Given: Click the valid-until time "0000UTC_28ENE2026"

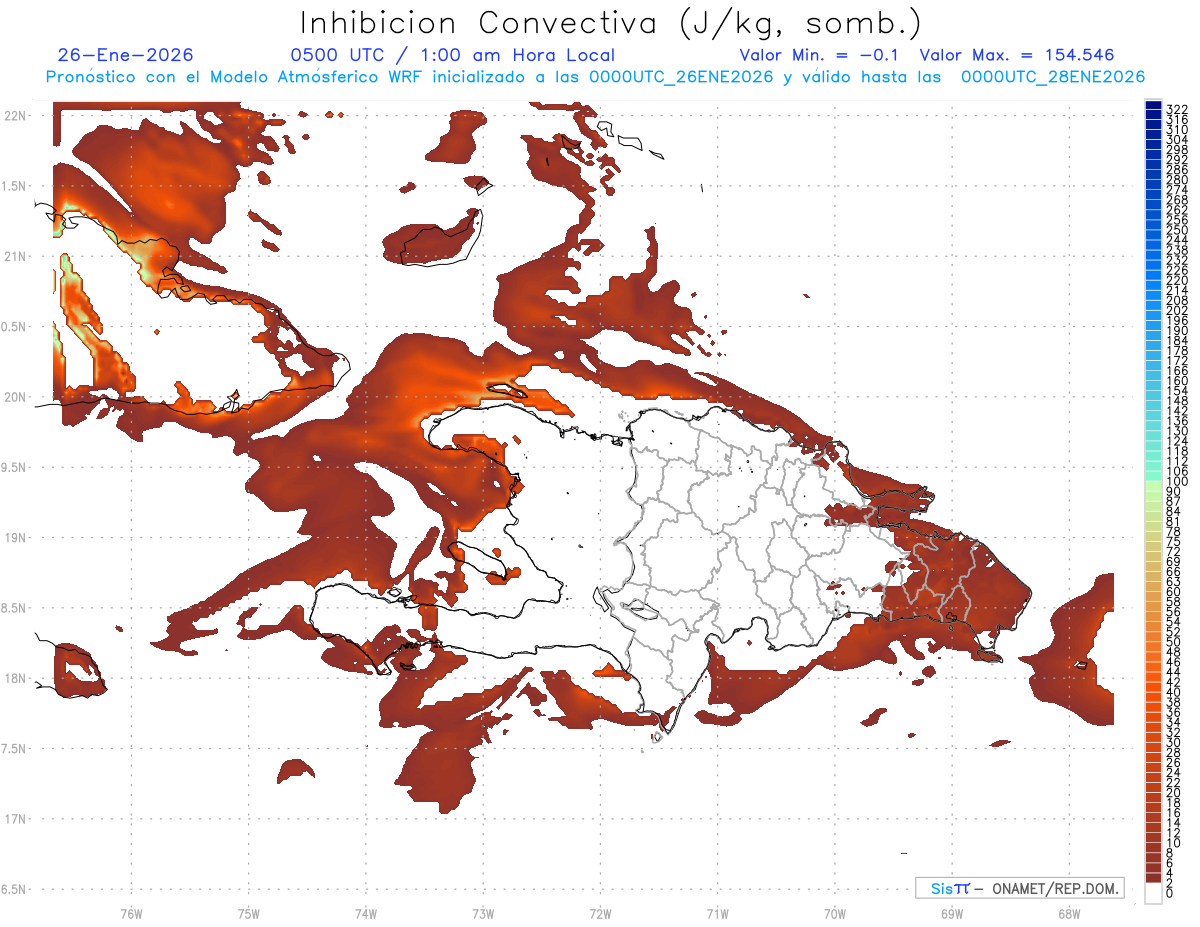Looking at the screenshot, I should pos(1052,77).
